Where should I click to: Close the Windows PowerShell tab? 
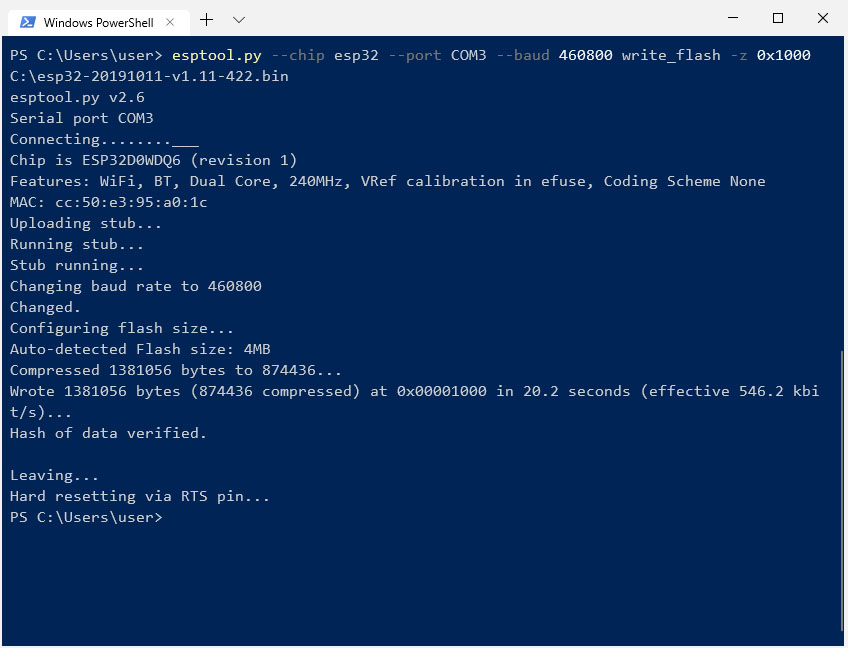pyautogui.click(x=170, y=22)
